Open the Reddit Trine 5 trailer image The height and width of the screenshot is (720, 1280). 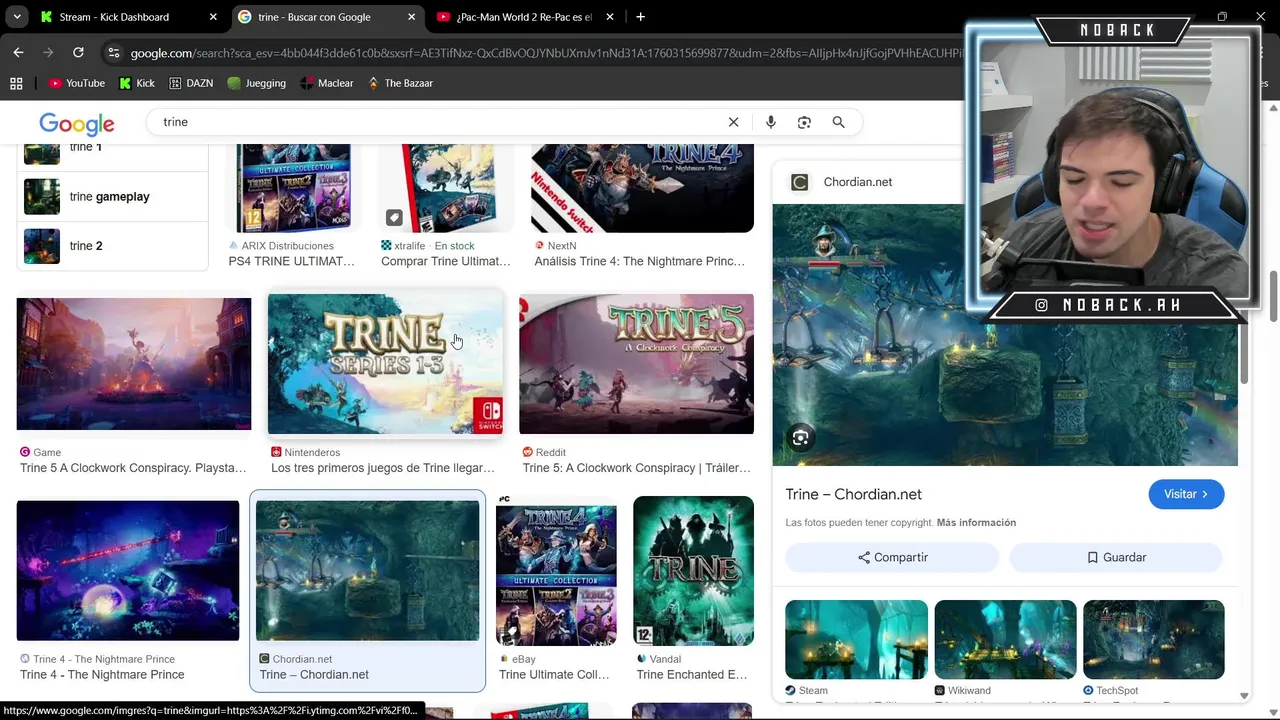coord(636,364)
